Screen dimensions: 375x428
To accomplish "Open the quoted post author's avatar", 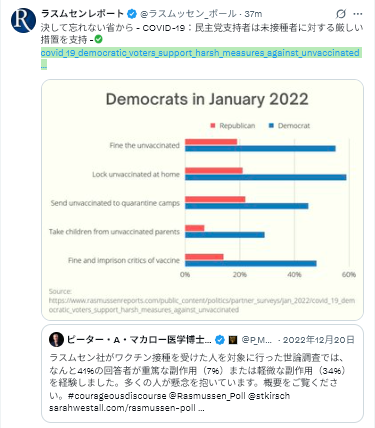I will coord(56,340).
